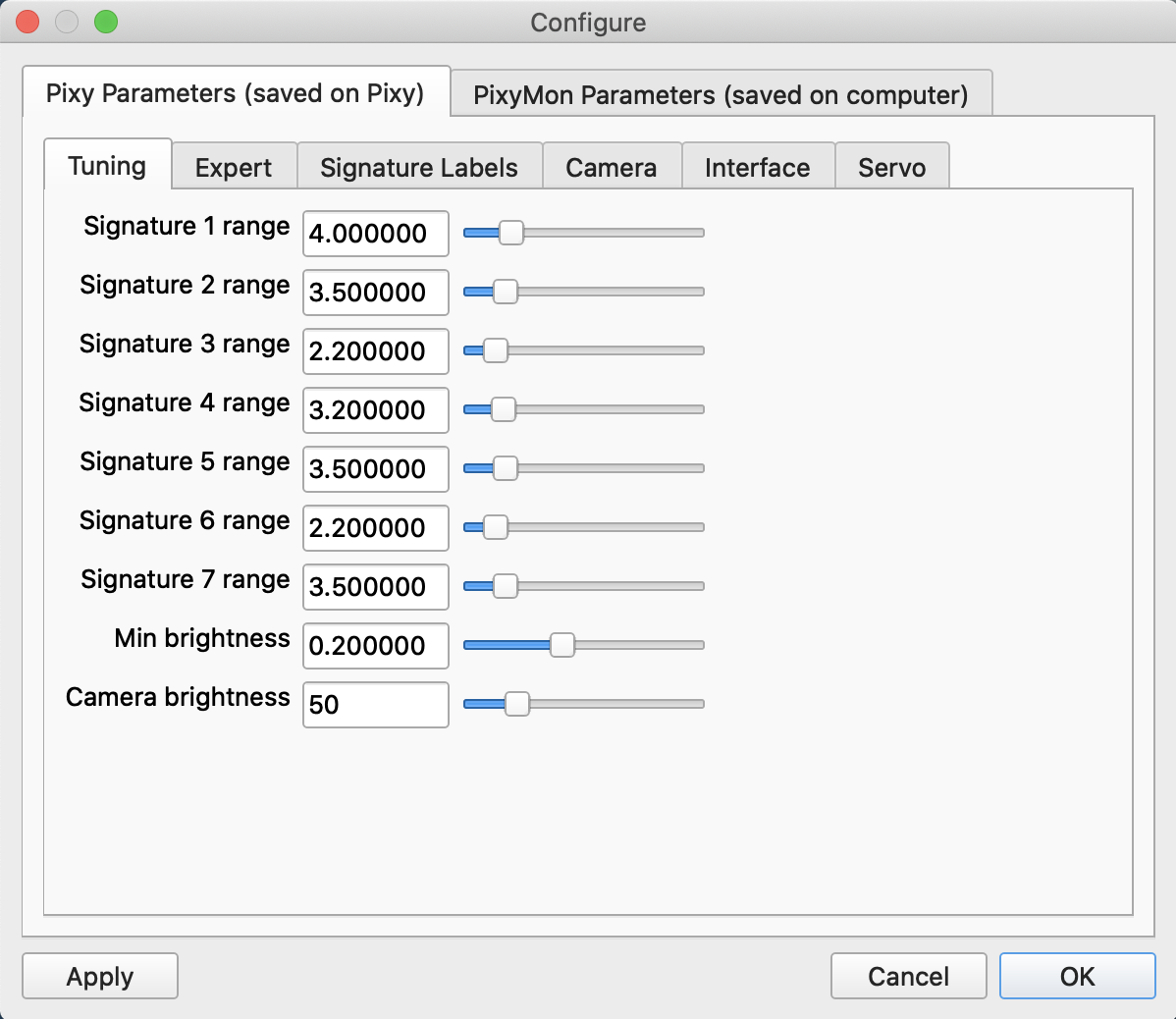The image size is (1176, 1019).
Task: Click the Signature 7 range text box
Action: (375, 586)
